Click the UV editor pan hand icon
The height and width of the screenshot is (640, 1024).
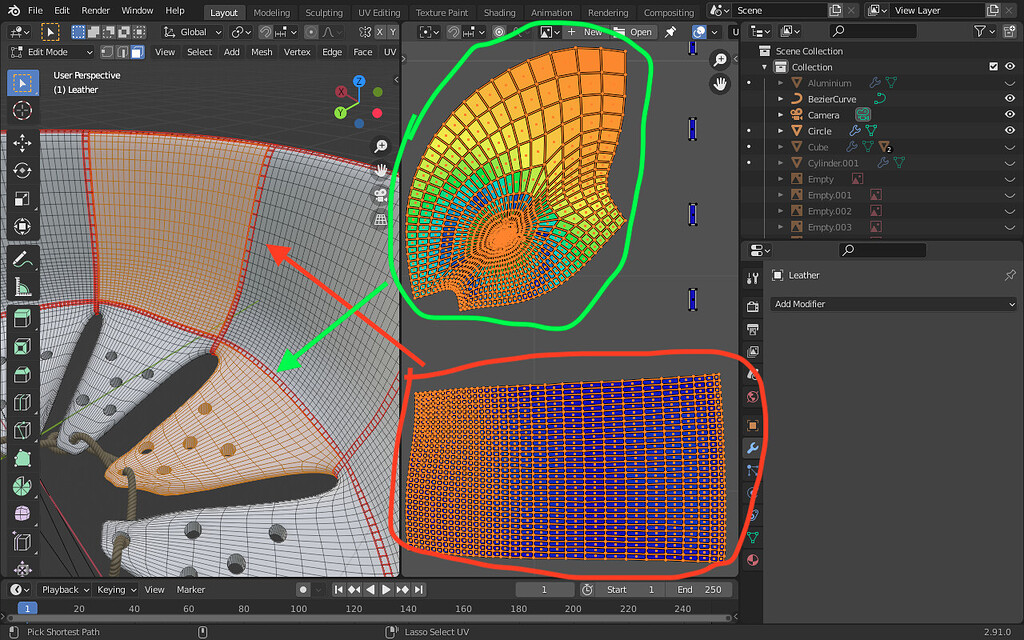(x=720, y=84)
